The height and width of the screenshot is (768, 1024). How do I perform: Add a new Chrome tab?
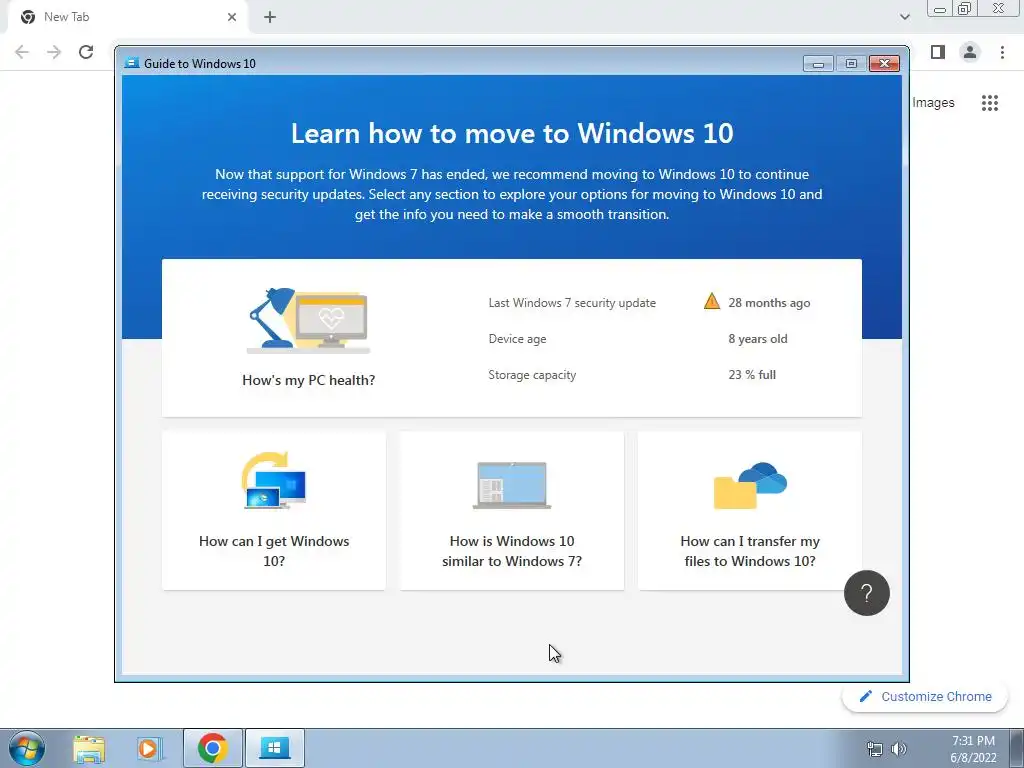click(x=270, y=17)
